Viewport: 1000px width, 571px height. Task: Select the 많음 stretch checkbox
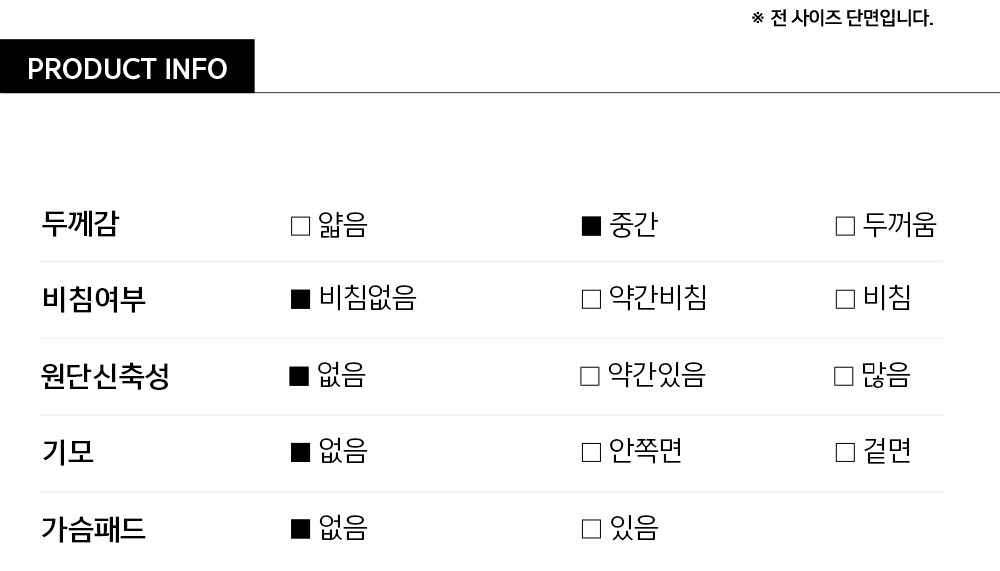point(844,376)
